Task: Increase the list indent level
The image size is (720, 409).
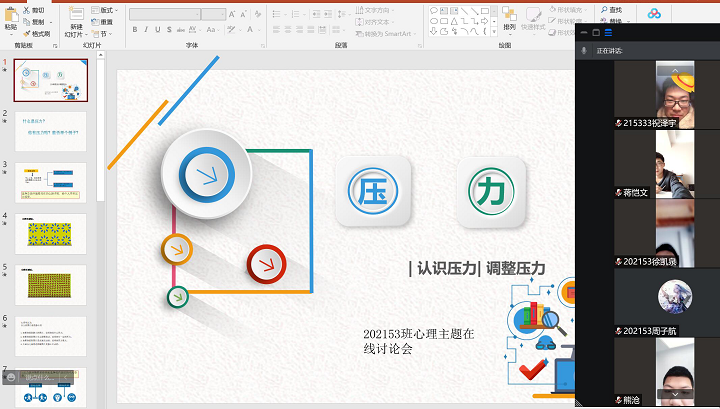Action: pos(328,14)
